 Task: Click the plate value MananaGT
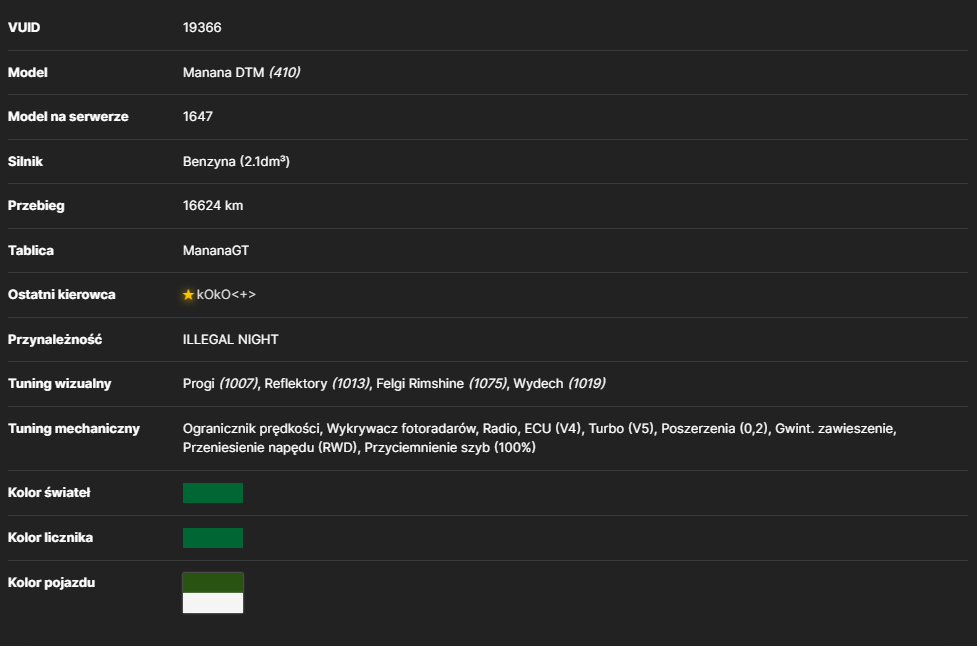(216, 250)
